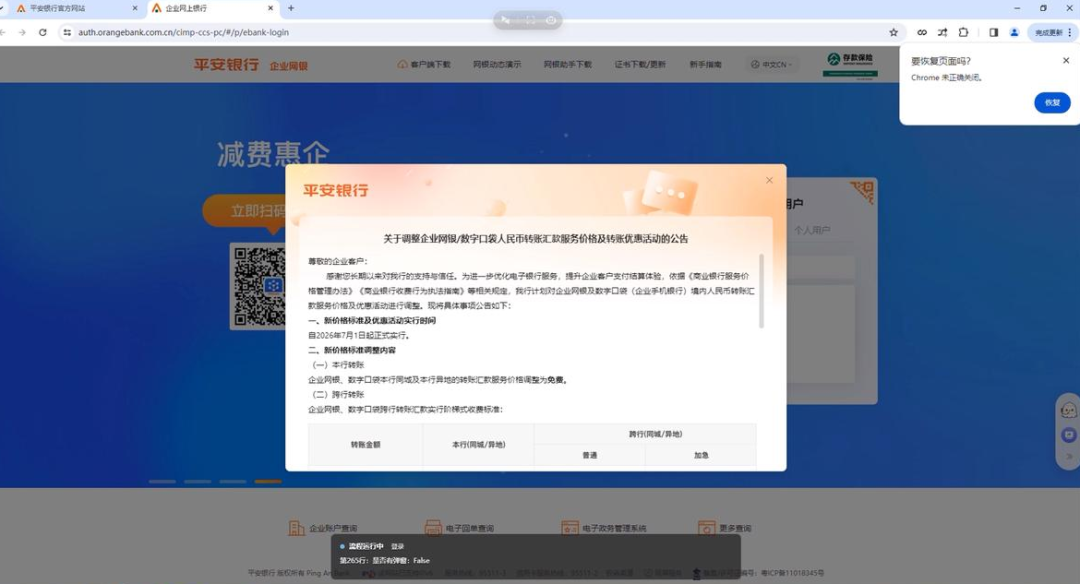Close the 企业网上银行 tab
This screenshot has height=584, width=1080.
270,8
